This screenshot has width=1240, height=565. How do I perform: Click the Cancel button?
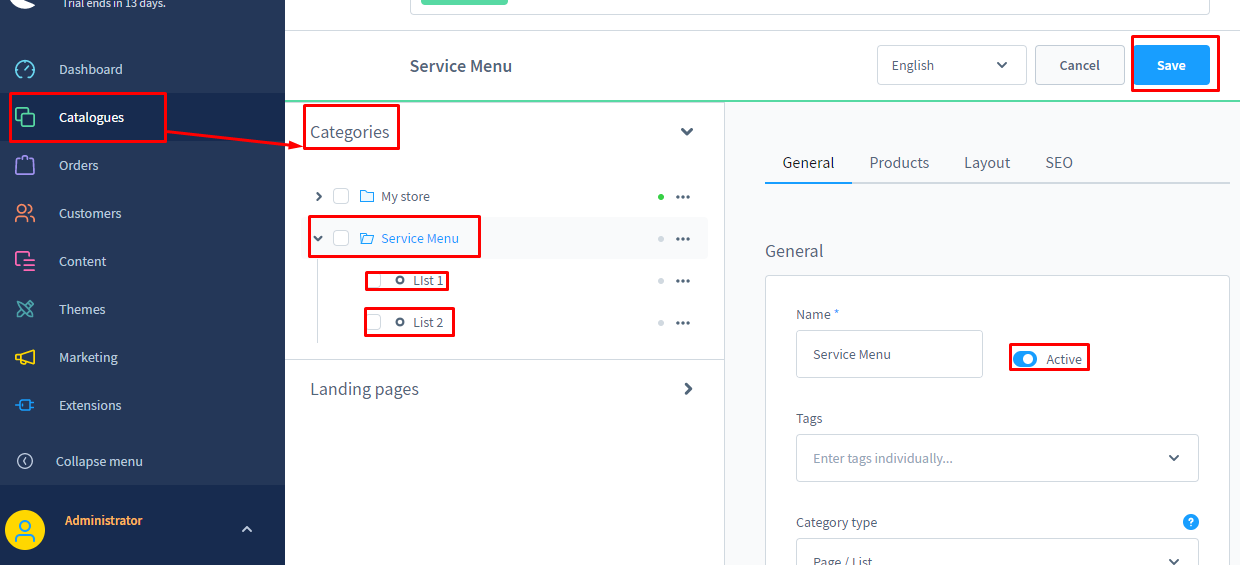click(x=1079, y=65)
